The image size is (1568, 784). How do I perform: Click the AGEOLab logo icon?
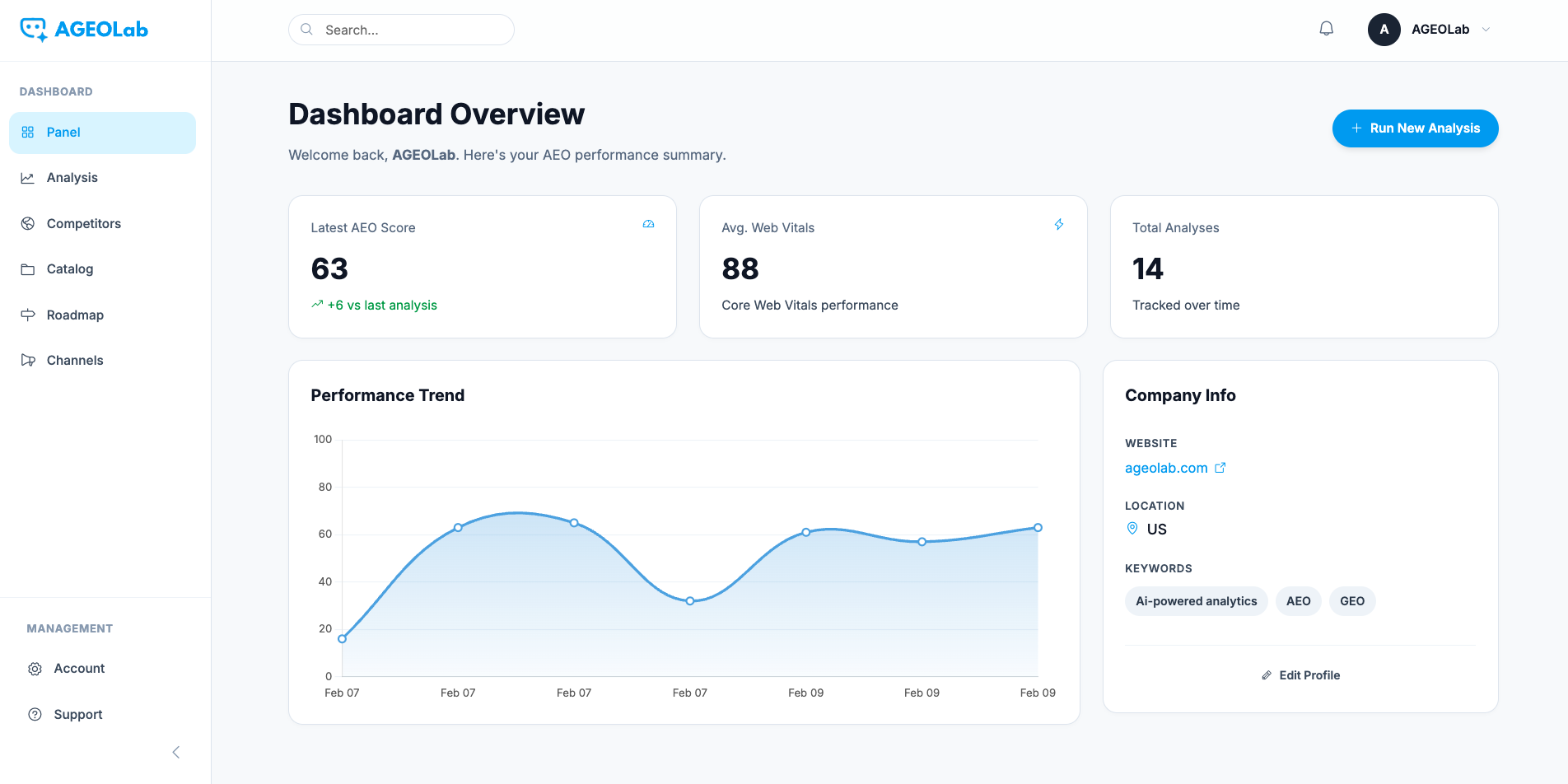click(x=34, y=30)
